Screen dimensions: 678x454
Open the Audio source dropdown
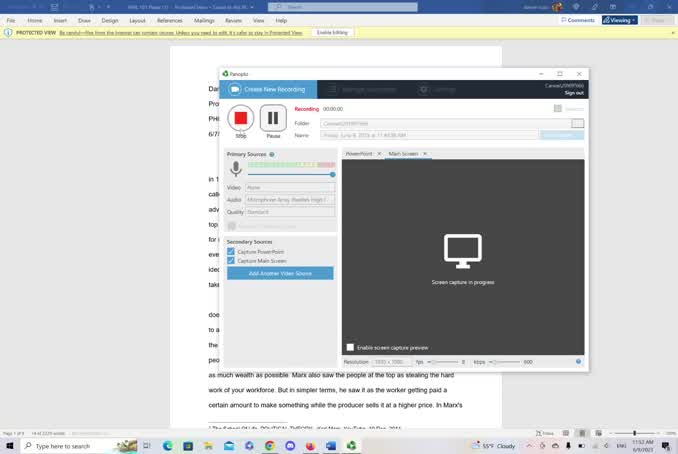point(291,199)
